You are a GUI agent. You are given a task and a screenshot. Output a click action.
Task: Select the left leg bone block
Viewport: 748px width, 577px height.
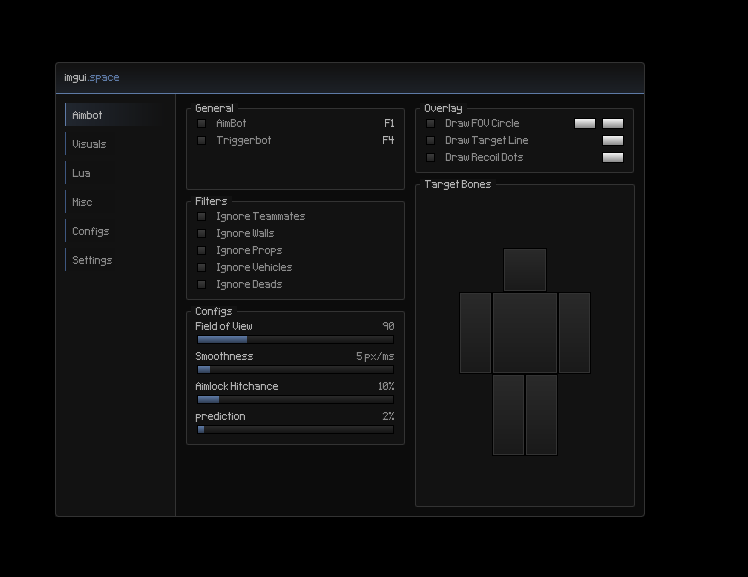(508, 415)
